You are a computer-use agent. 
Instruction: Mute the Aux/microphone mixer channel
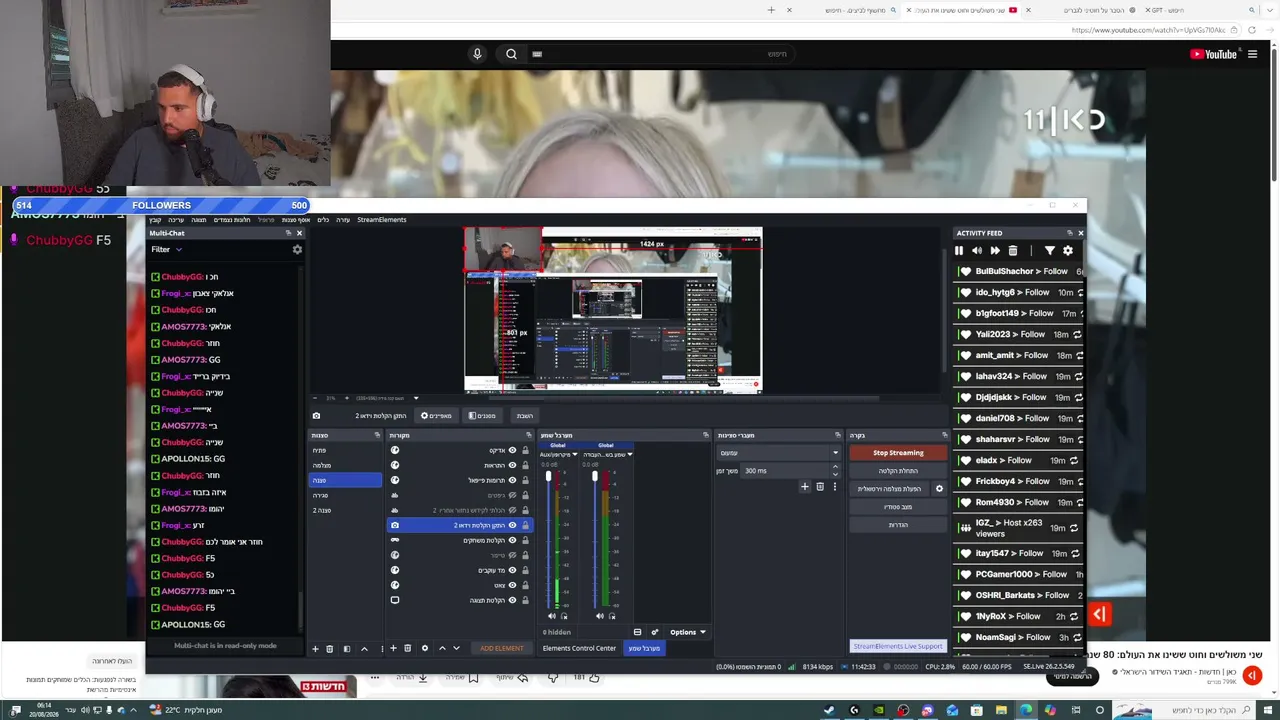coord(550,616)
